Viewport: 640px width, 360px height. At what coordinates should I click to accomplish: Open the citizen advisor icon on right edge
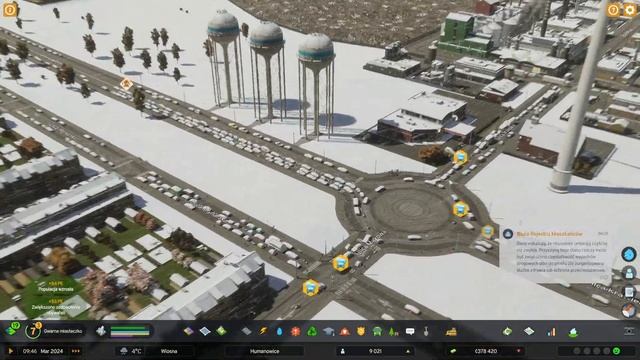click(629, 273)
